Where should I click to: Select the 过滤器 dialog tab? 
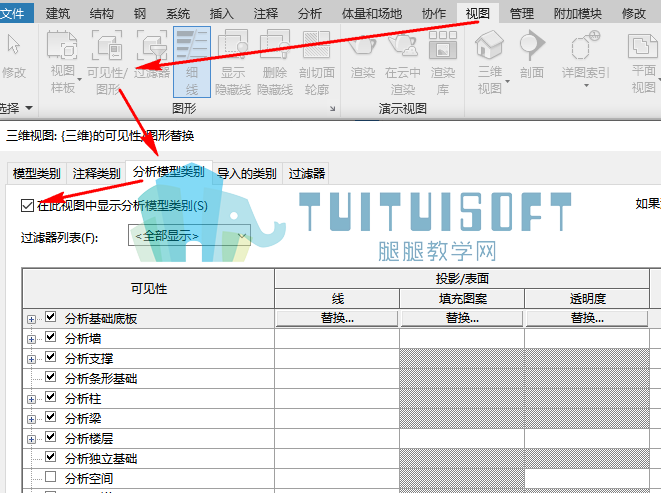(307, 173)
